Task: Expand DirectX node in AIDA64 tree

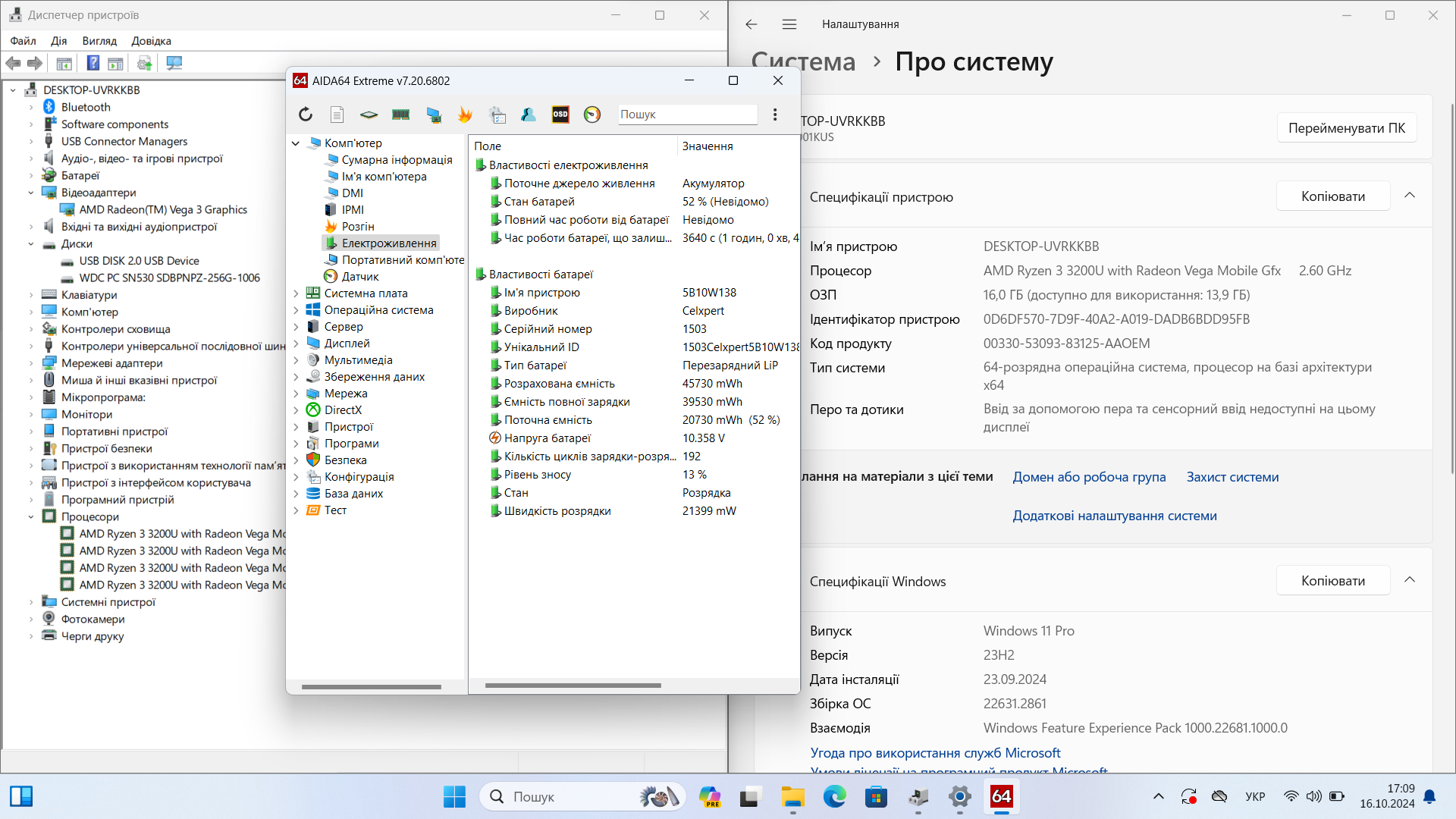Action: click(x=296, y=410)
